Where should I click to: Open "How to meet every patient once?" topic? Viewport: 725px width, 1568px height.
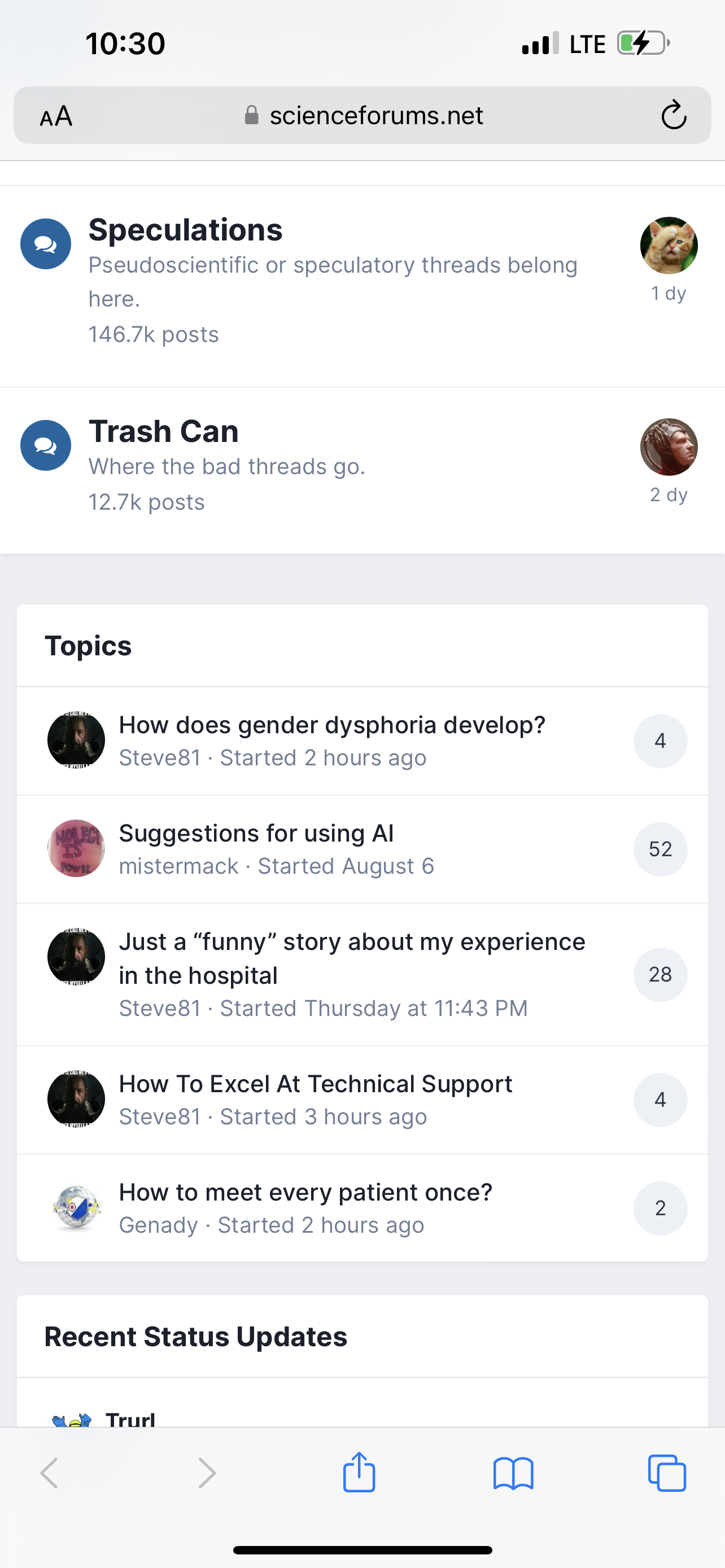point(305,1193)
